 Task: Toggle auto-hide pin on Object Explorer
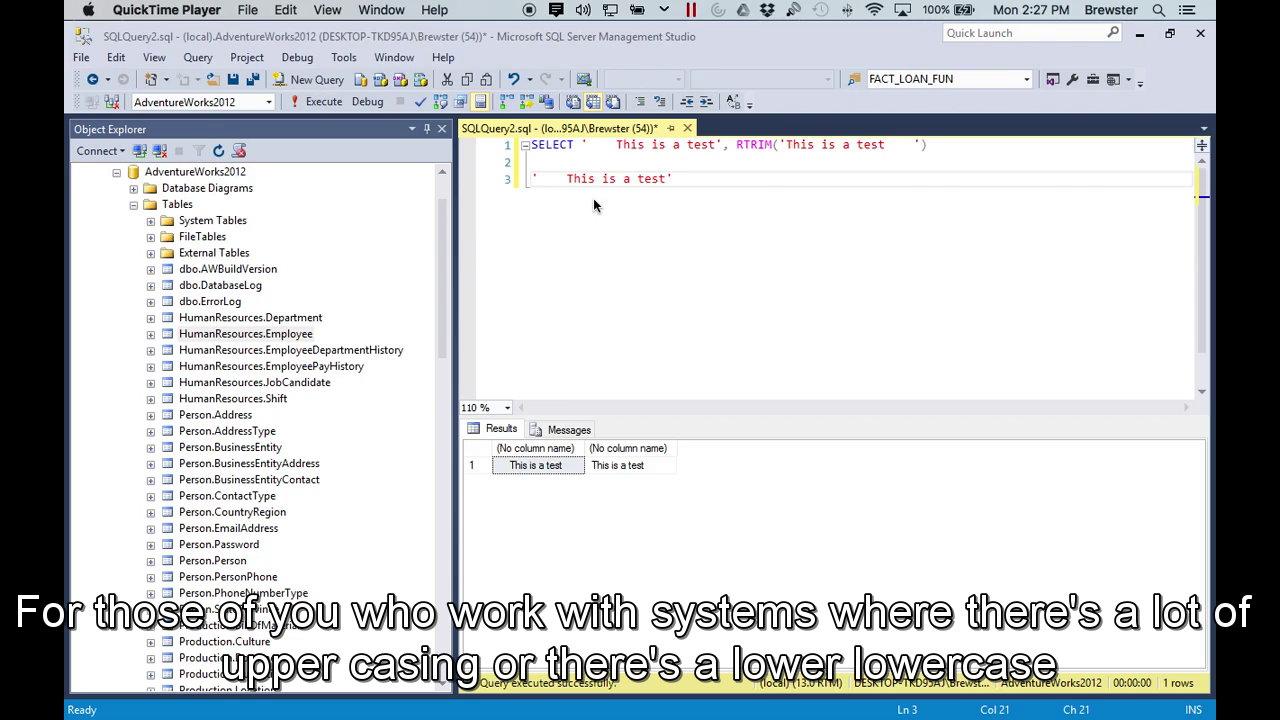coord(427,129)
